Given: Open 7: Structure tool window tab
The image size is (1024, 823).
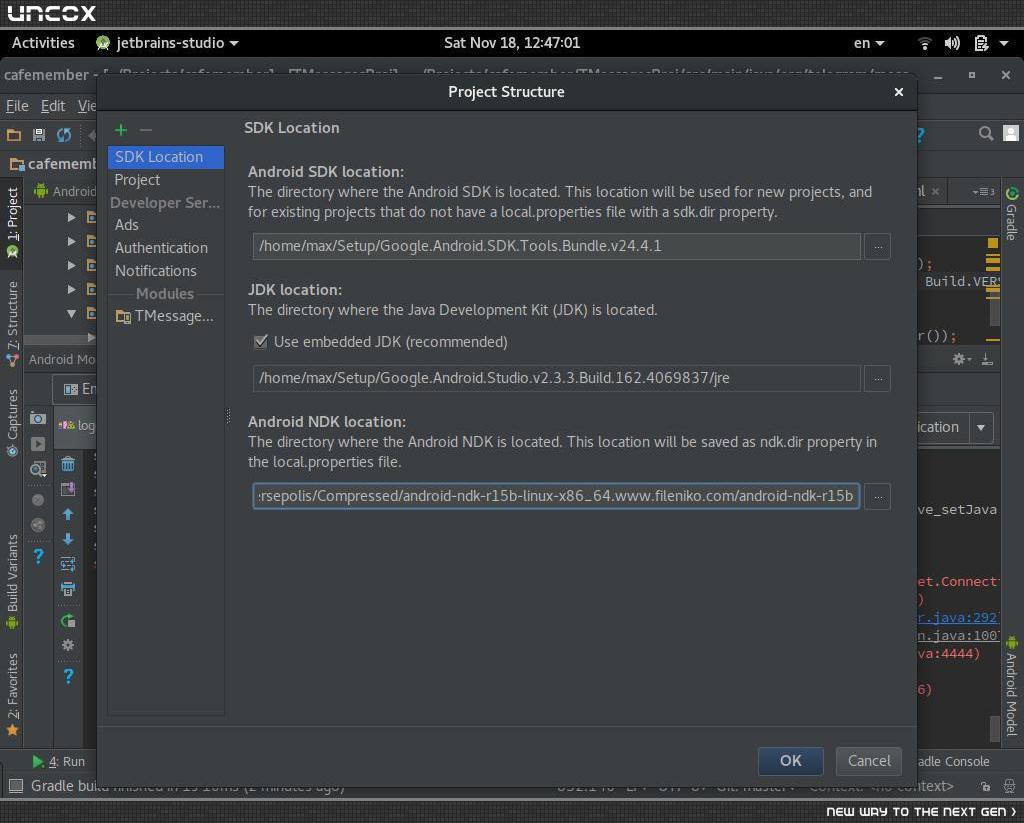Looking at the screenshot, I should pos(12,323).
